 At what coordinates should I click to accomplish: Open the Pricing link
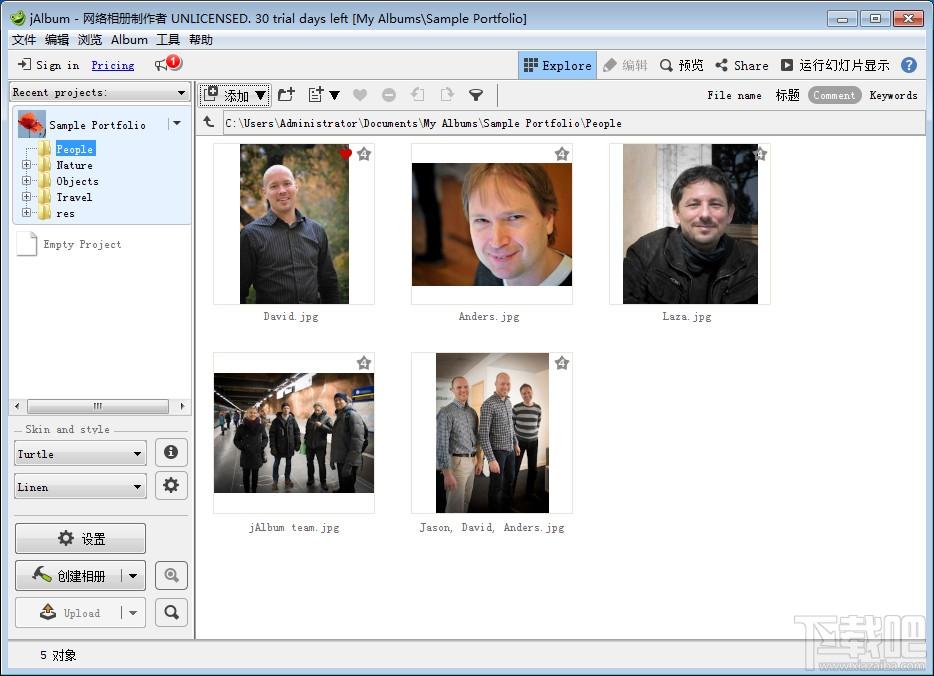click(x=113, y=65)
